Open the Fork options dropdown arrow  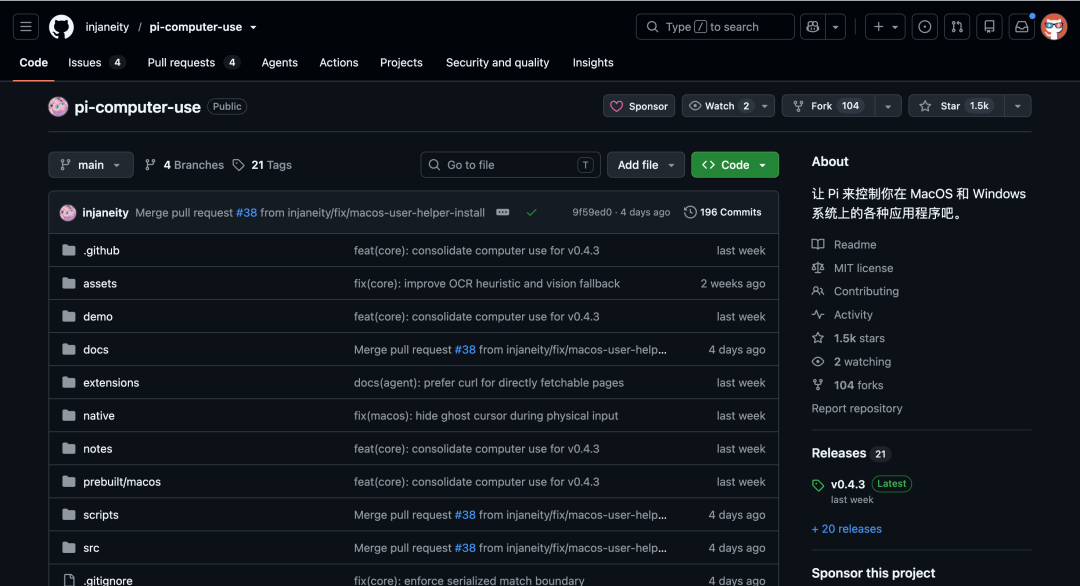tap(888, 106)
